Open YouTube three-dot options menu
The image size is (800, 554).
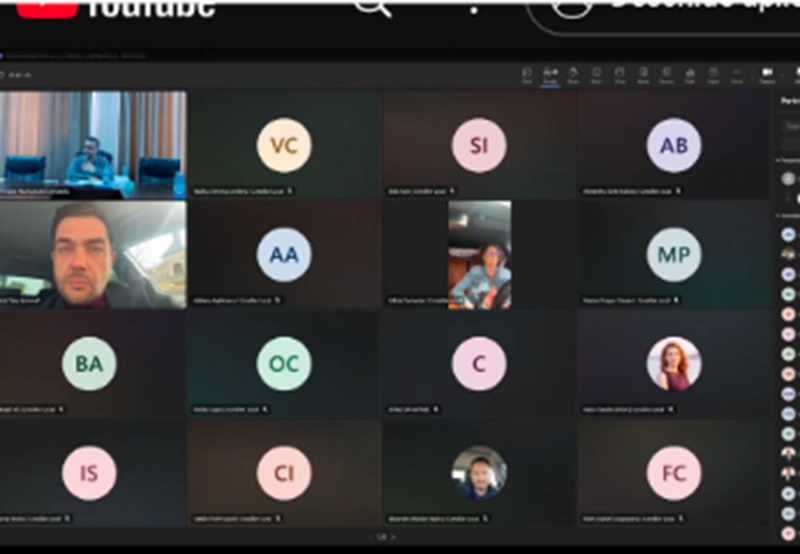pyautogui.click(x=474, y=8)
